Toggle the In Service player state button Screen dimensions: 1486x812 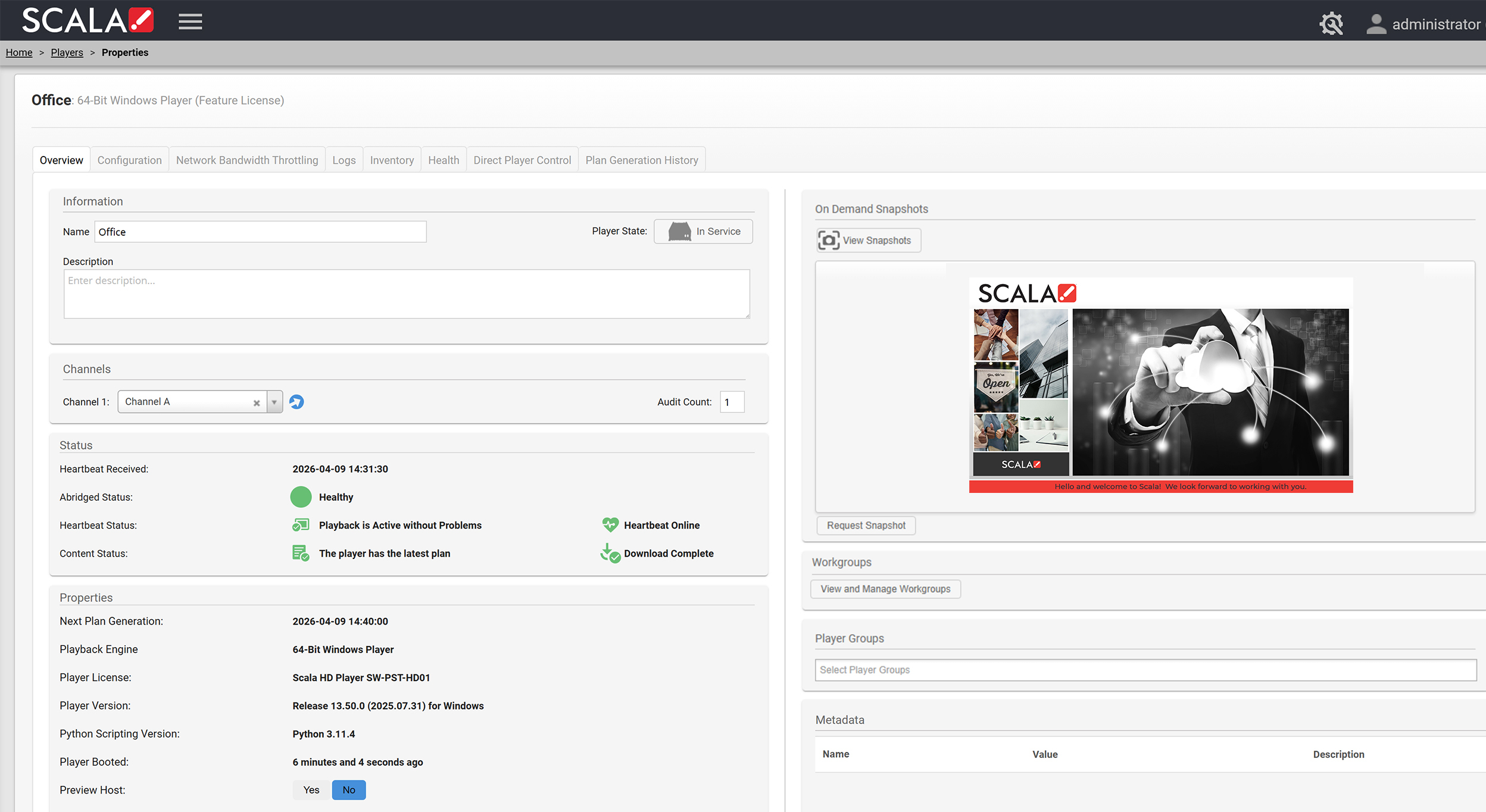coord(703,232)
